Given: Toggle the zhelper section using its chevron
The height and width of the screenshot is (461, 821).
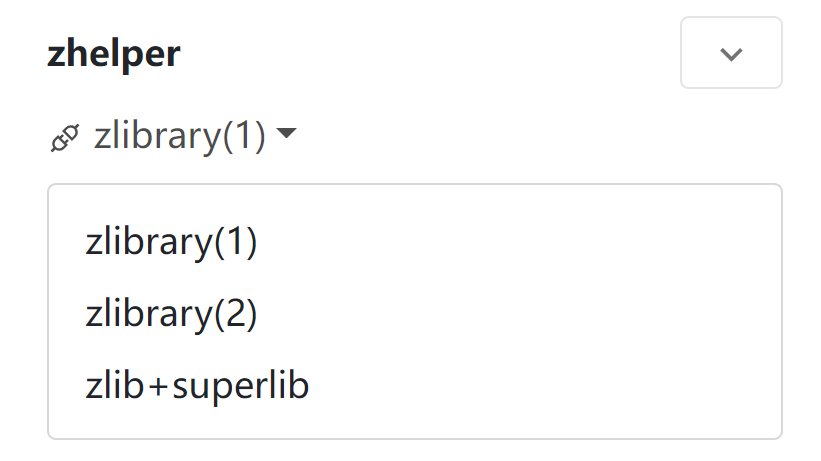Looking at the screenshot, I should pyautogui.click(x=731, y=53).
